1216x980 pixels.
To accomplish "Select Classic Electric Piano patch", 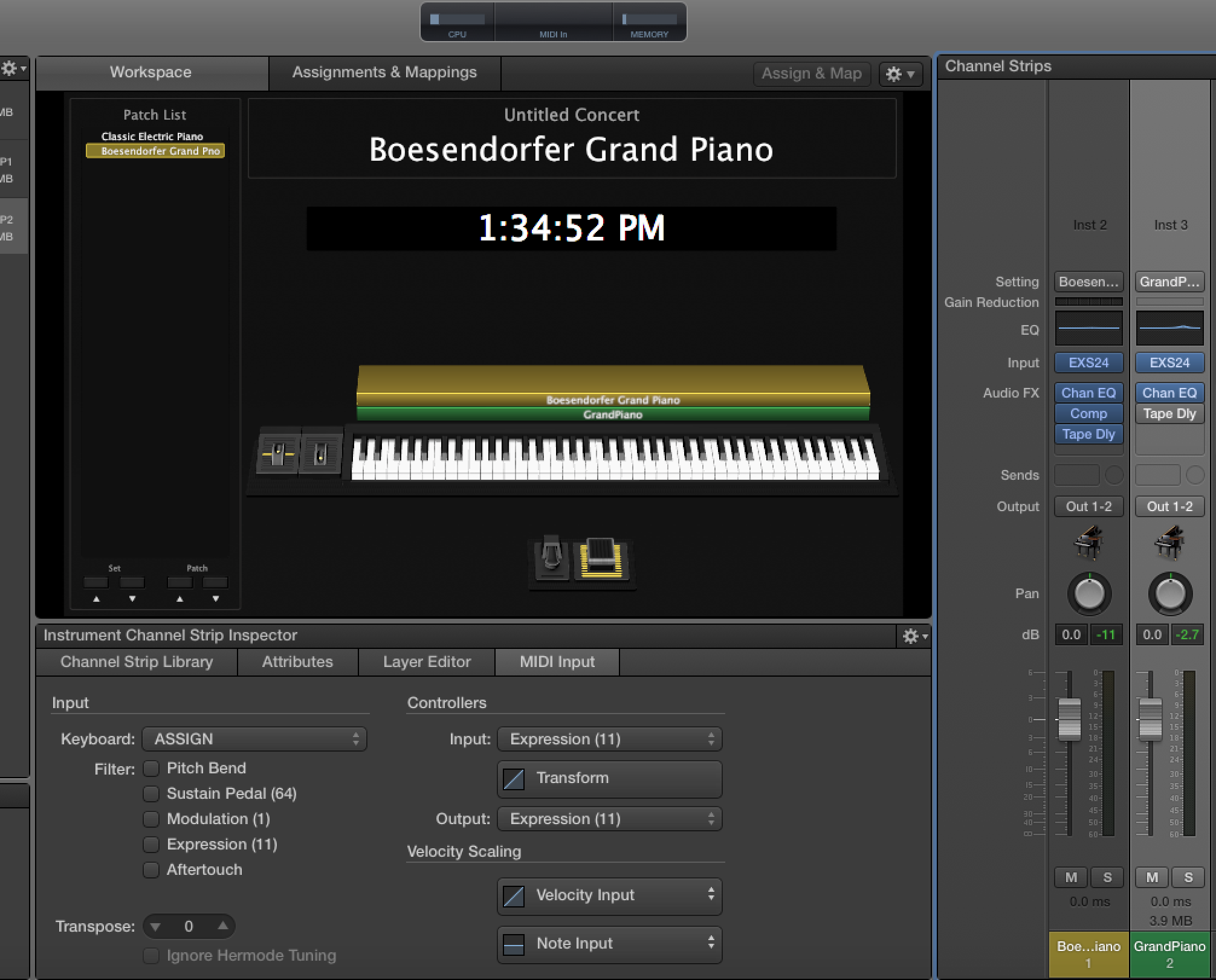I will (x=152, y=137).
